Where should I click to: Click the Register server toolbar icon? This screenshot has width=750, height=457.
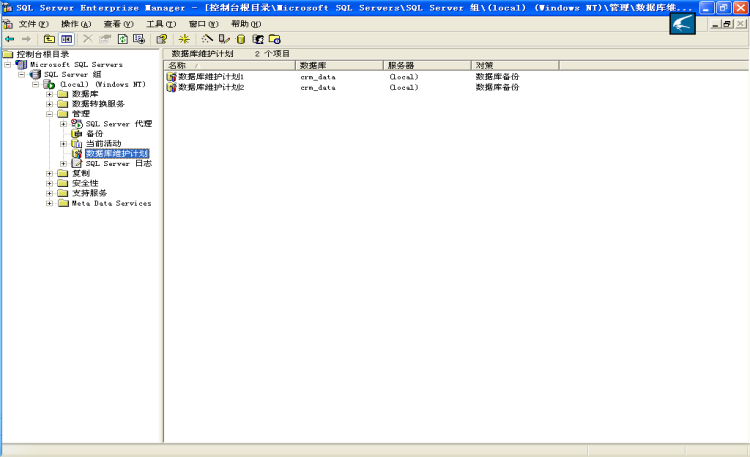224,39
